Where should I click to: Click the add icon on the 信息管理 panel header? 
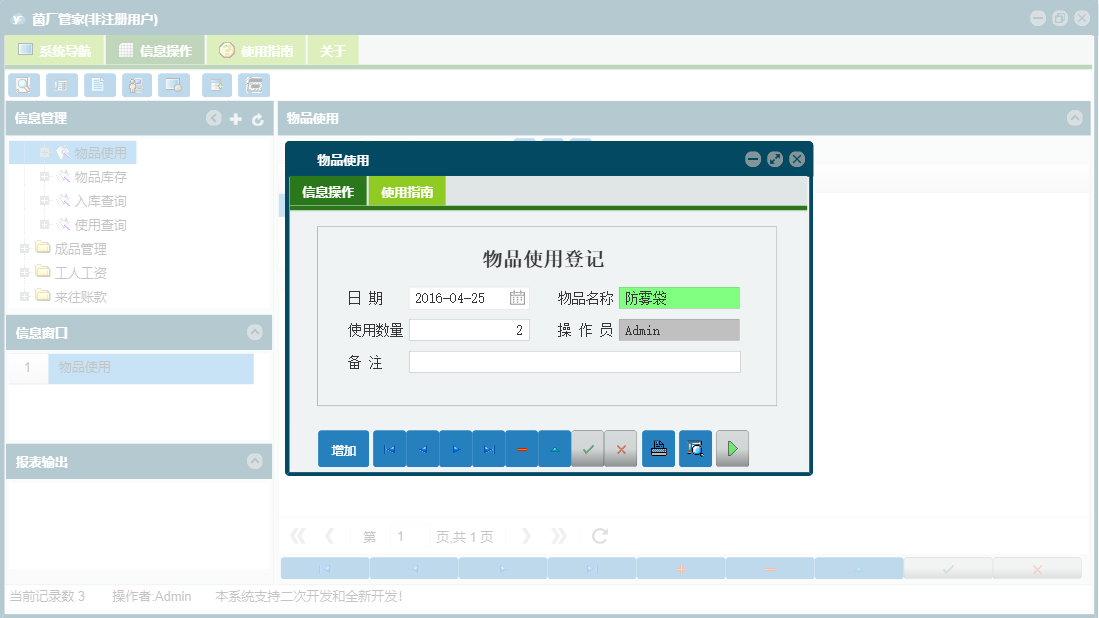coord(234,118)
